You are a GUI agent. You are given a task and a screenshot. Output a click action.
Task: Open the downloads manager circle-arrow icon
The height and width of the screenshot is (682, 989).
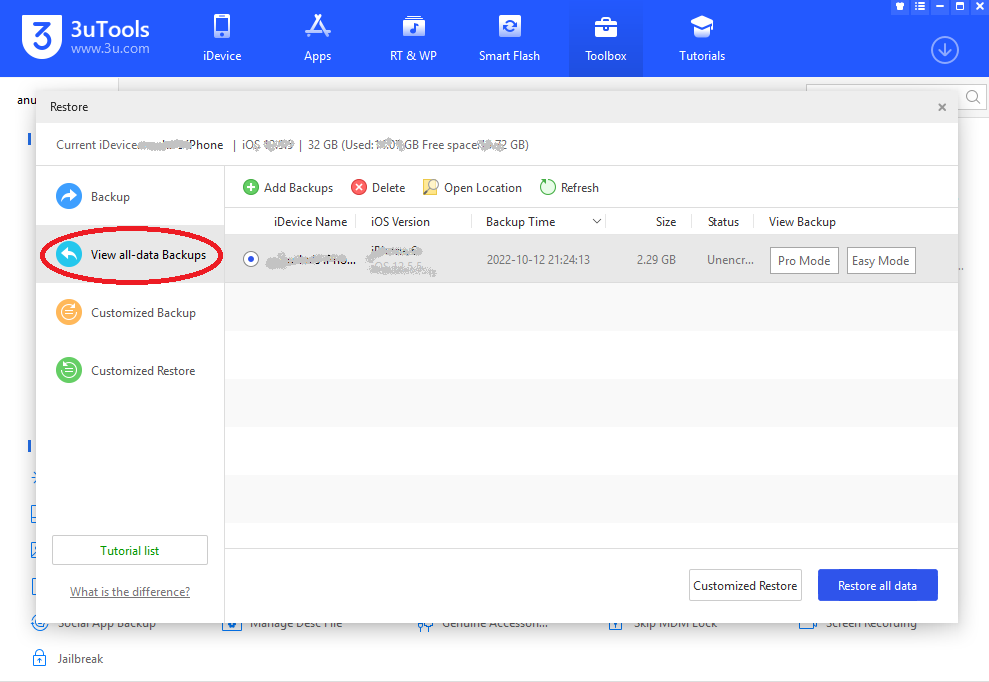pos(944,50)
